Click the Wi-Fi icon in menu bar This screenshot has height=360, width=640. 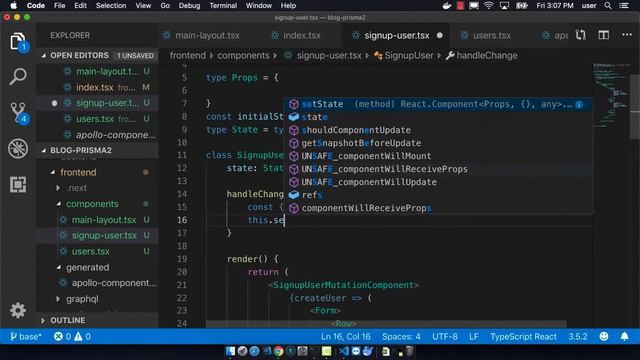[488, 6]
